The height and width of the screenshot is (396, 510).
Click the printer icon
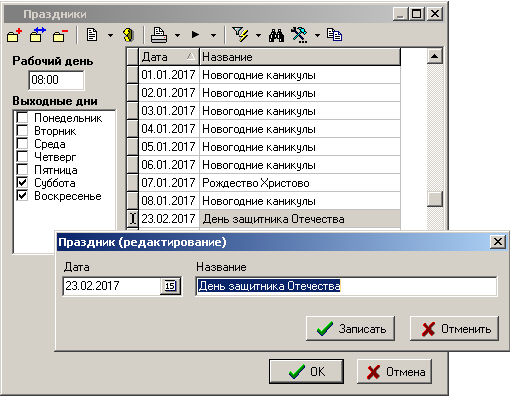tap(159, 35)
